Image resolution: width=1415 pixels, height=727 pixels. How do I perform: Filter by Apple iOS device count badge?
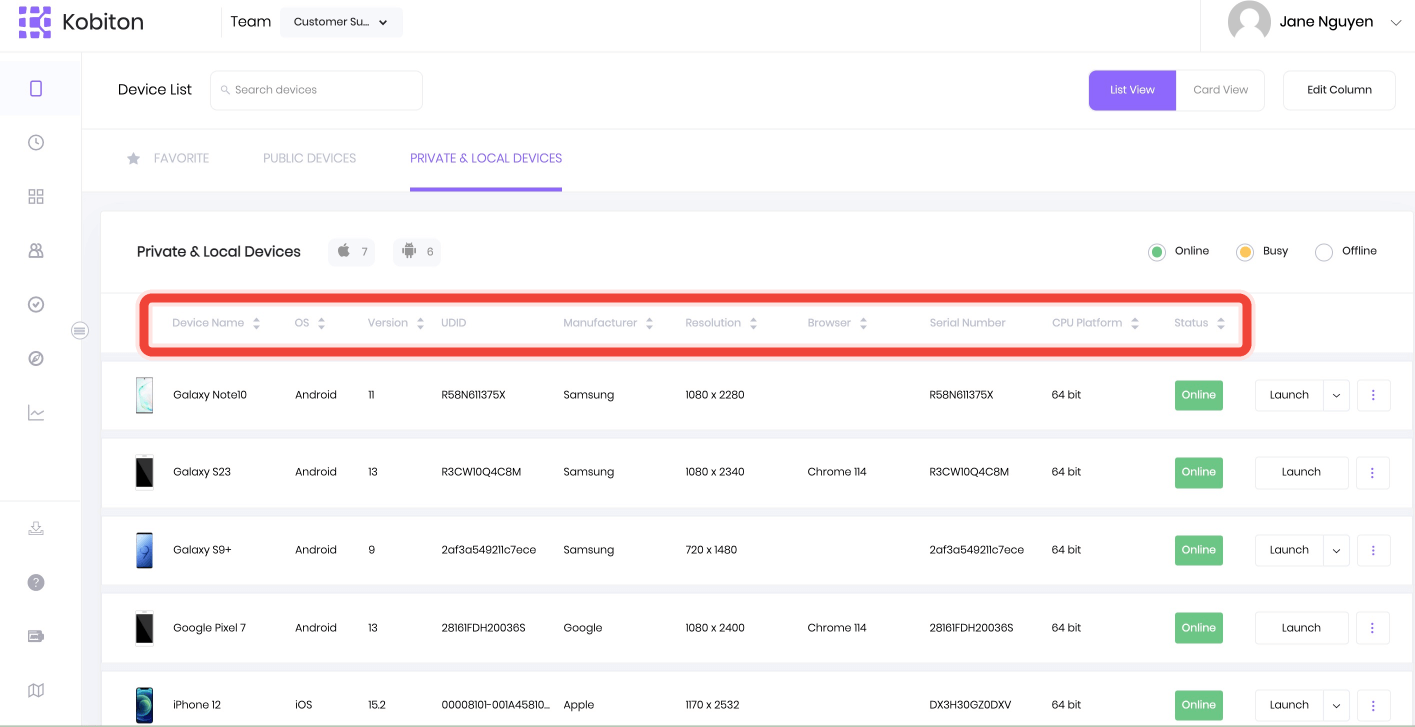[351, 252]
